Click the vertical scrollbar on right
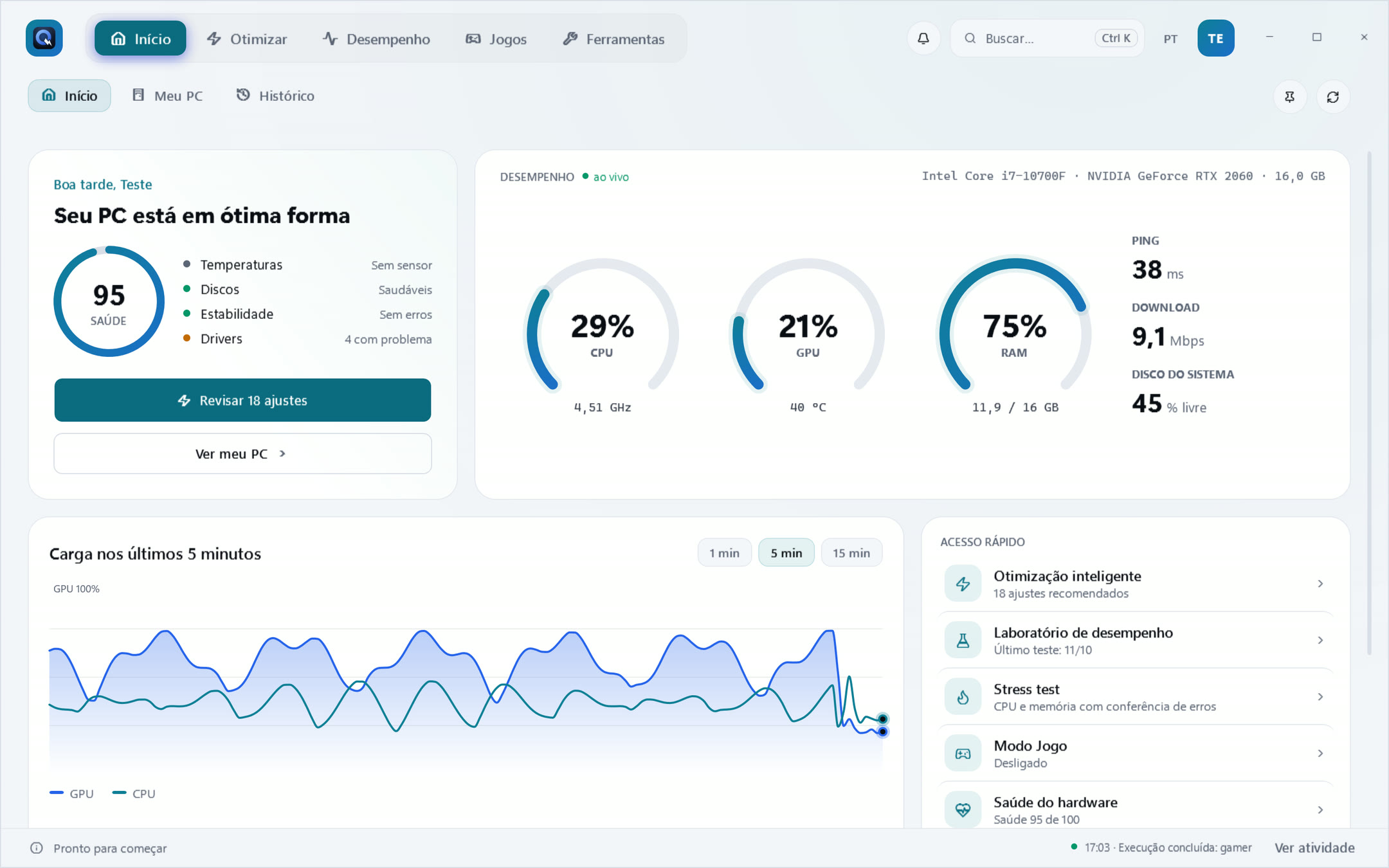 [x=1370, y=404]
